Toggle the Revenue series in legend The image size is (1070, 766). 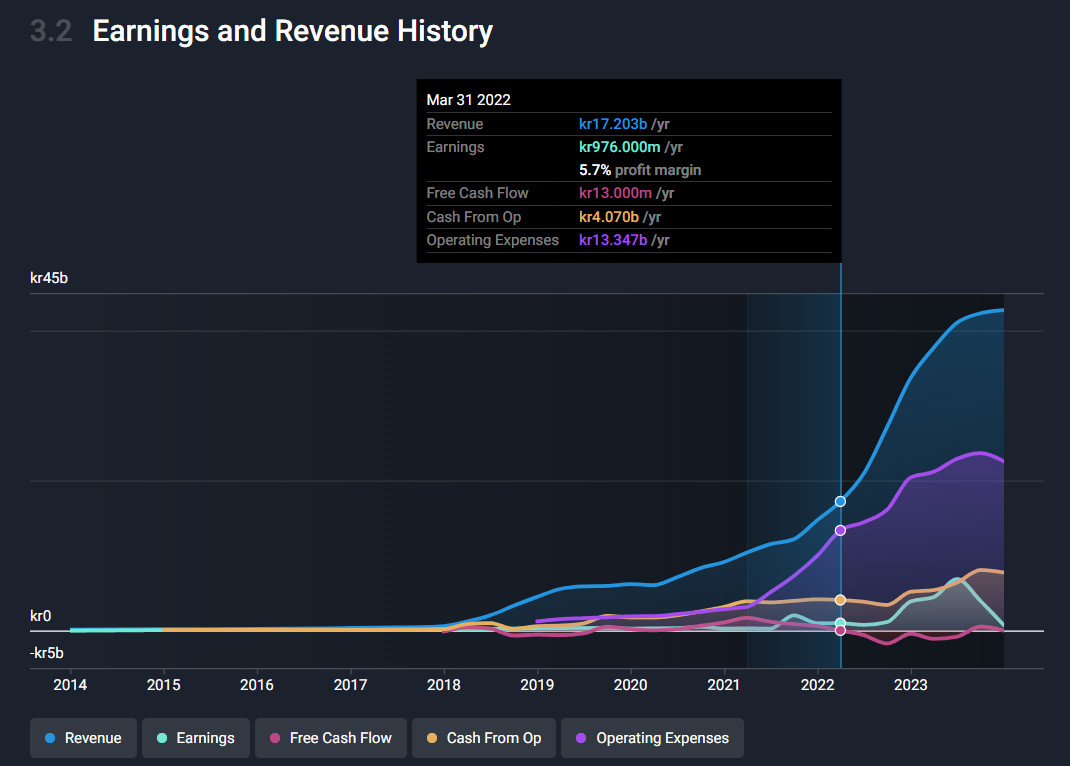pos(83,738)
